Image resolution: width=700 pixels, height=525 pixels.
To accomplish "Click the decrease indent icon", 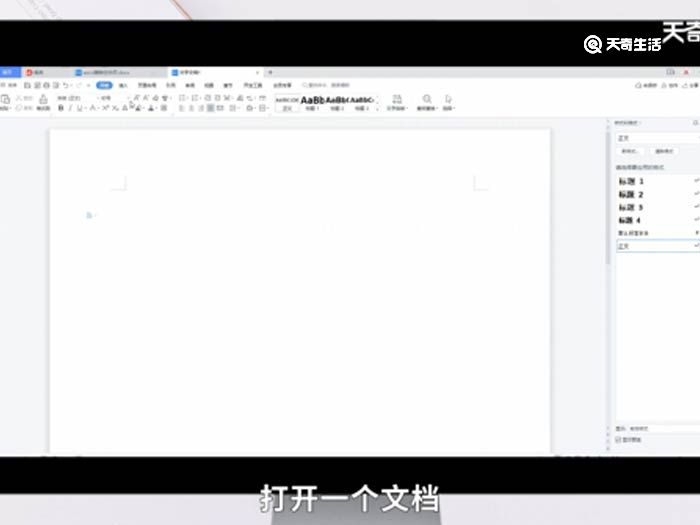I will pos(208,98).
